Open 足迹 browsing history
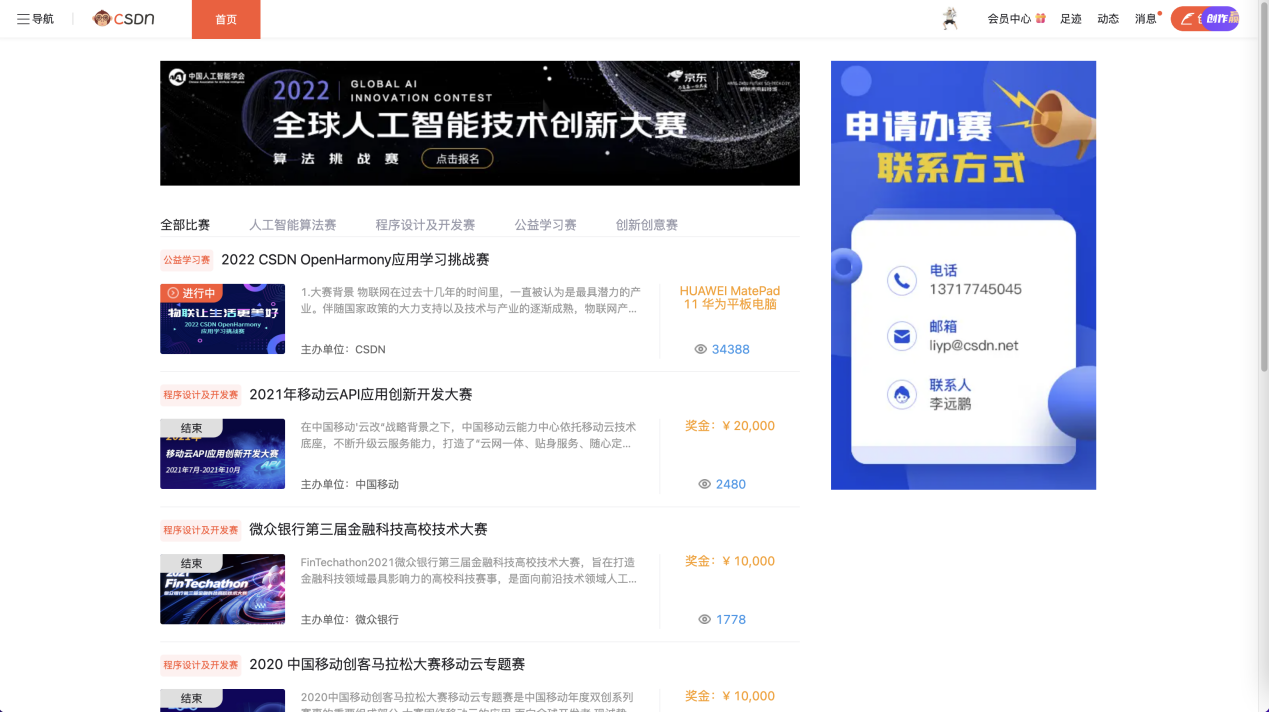 tap(1071, 19)
